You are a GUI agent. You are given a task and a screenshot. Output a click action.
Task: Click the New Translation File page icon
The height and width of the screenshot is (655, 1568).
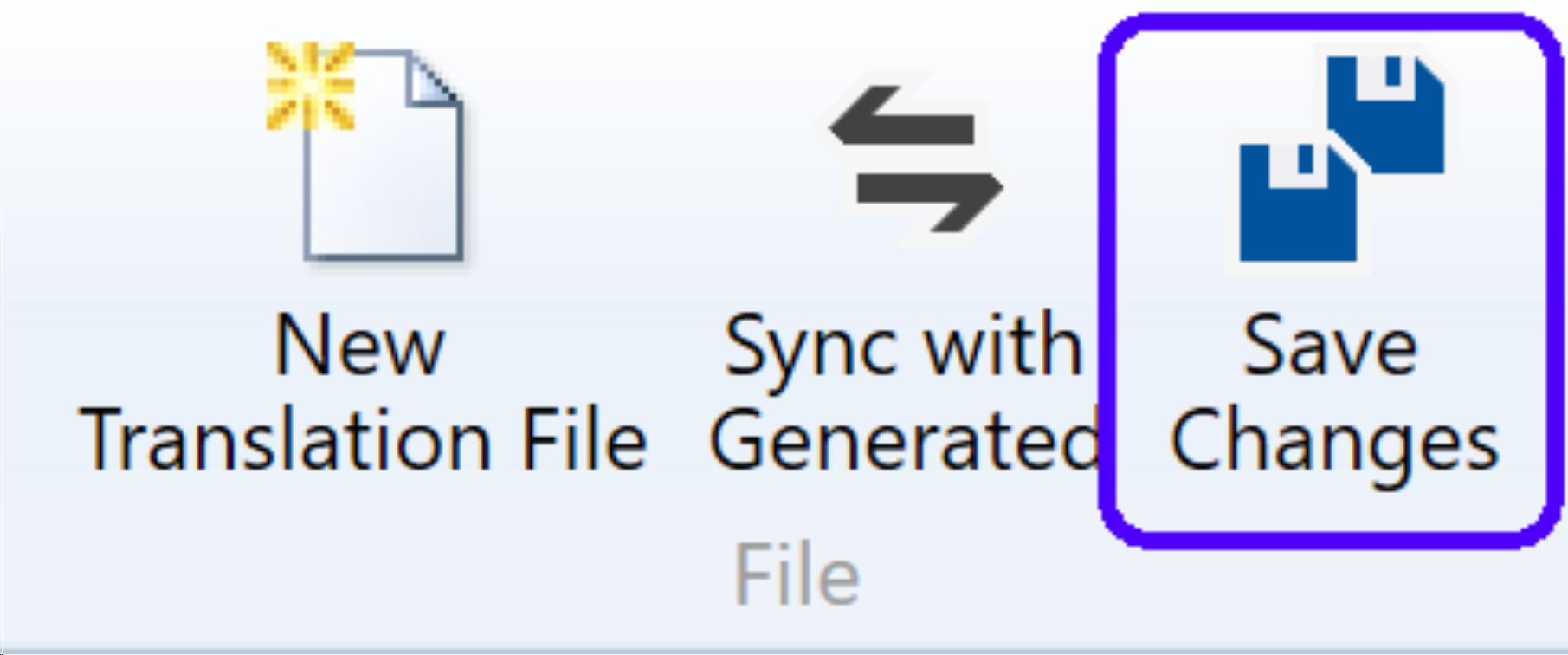[x=381, y=156]
